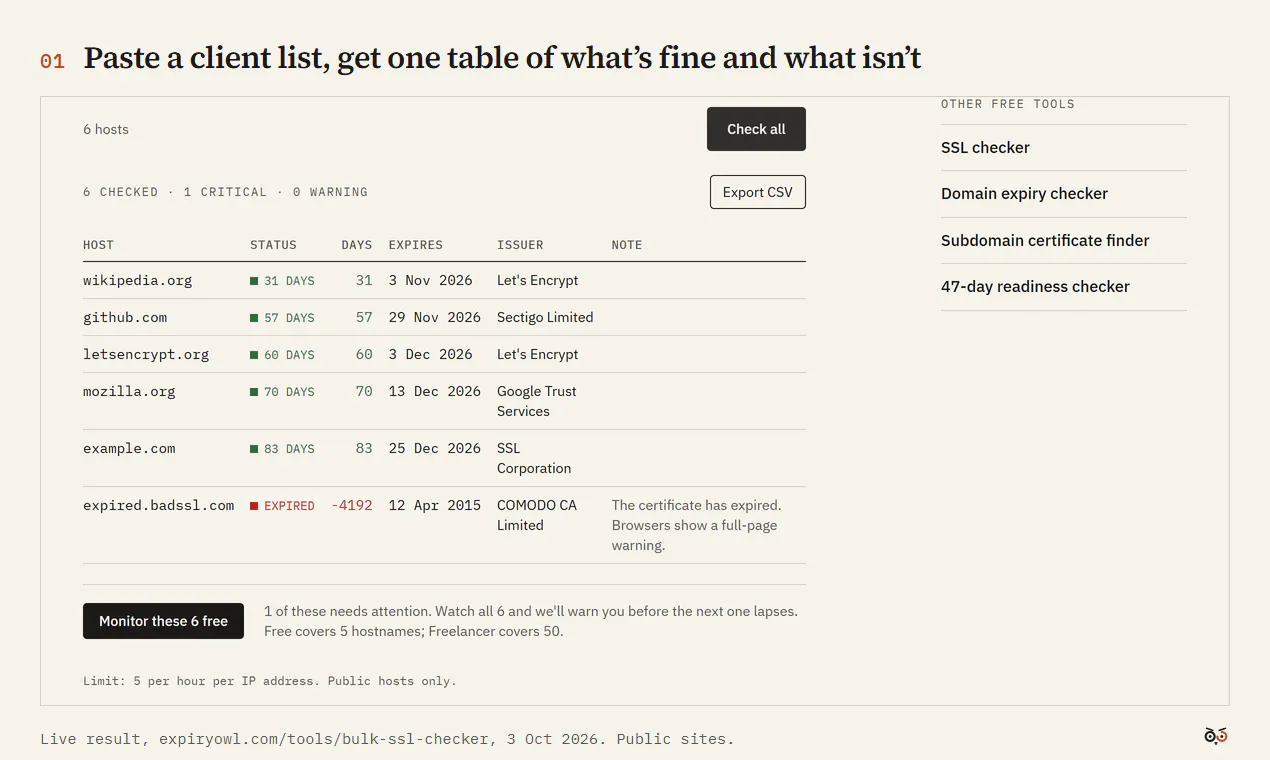Open 47-day readiness checker link
The width and height of the screenshot is (1270, 760).
[1035, 287]
